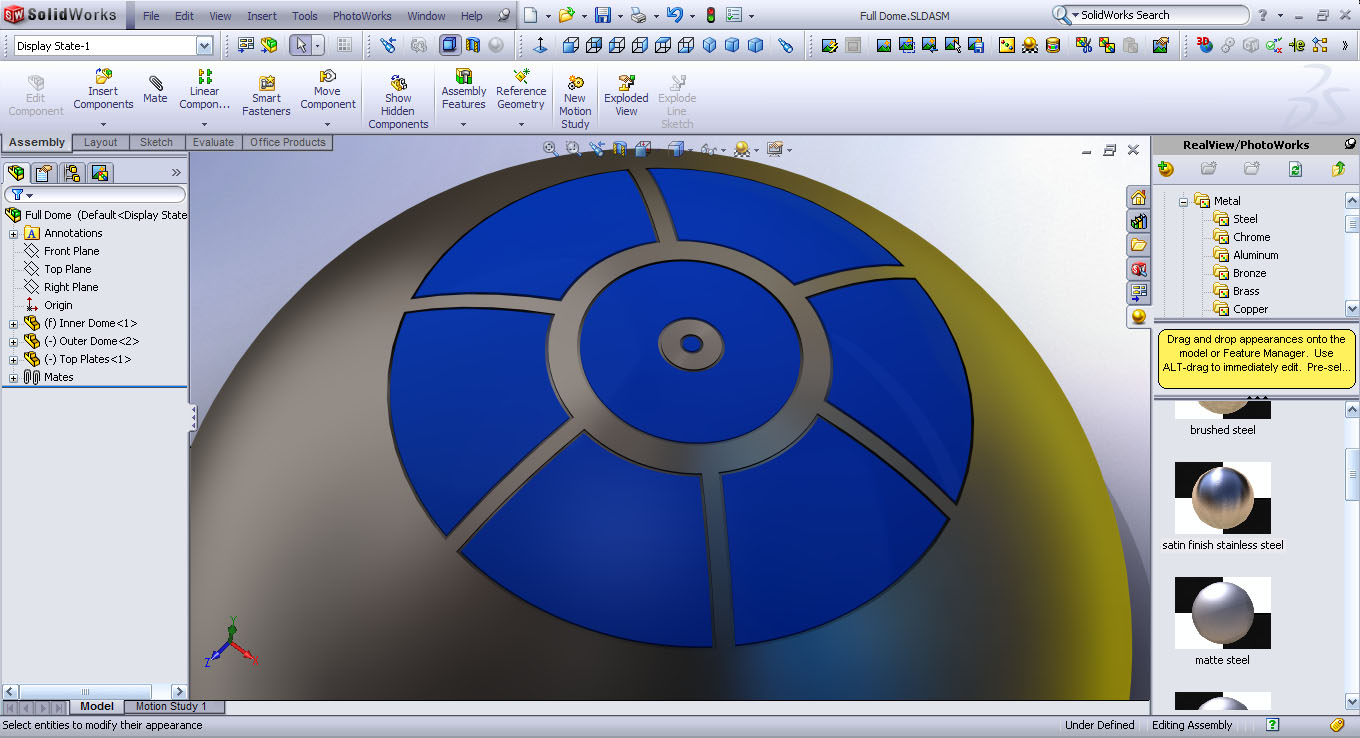Click the Rebuild traffic light icon

click(x=711, y=16)
